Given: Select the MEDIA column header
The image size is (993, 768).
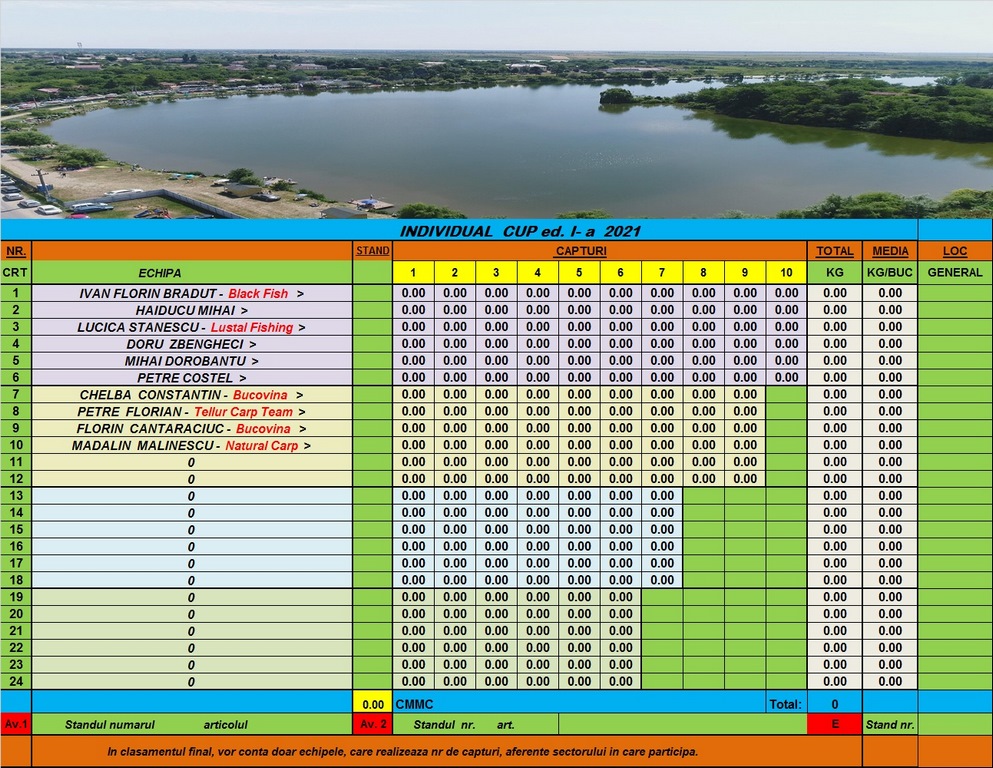Looking at the screenshot, I should 890,251.
